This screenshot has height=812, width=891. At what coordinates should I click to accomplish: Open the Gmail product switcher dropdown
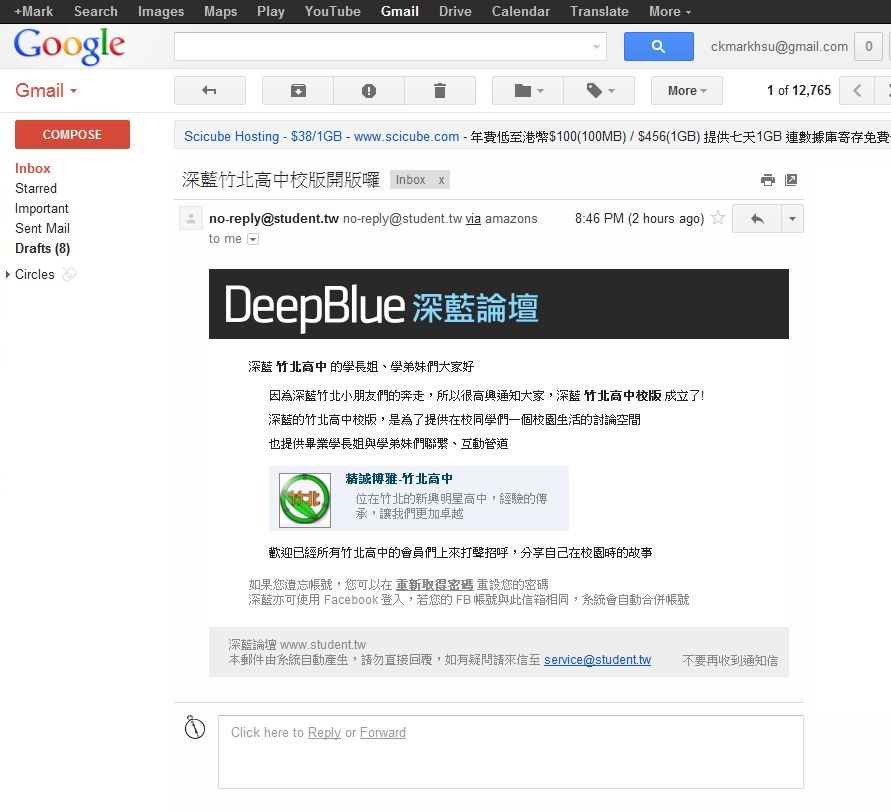(x=46, y=90)
